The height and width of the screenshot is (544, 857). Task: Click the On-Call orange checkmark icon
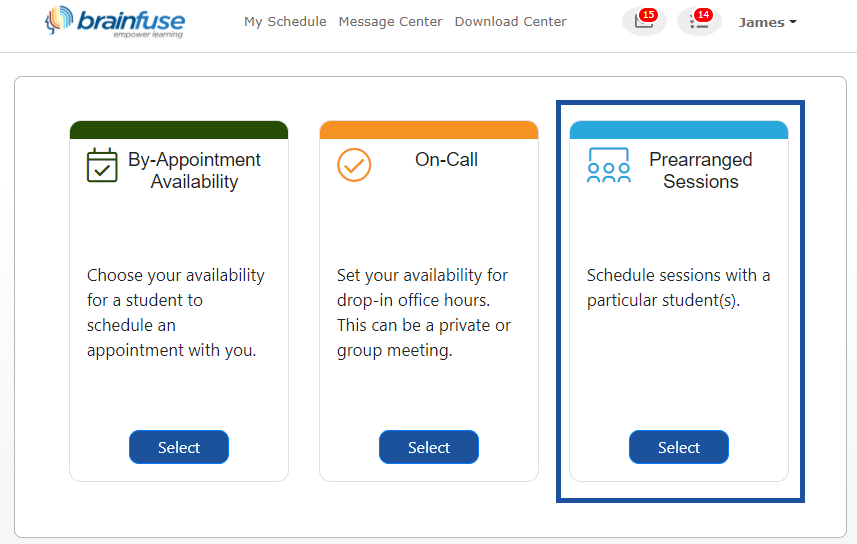pos(354,165)
